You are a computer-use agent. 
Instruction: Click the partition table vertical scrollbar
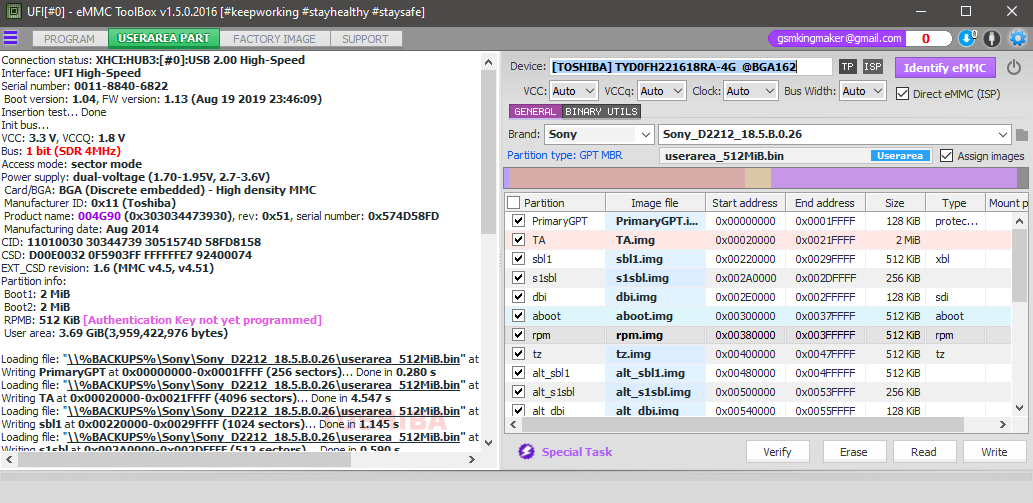coord(1020,263)
